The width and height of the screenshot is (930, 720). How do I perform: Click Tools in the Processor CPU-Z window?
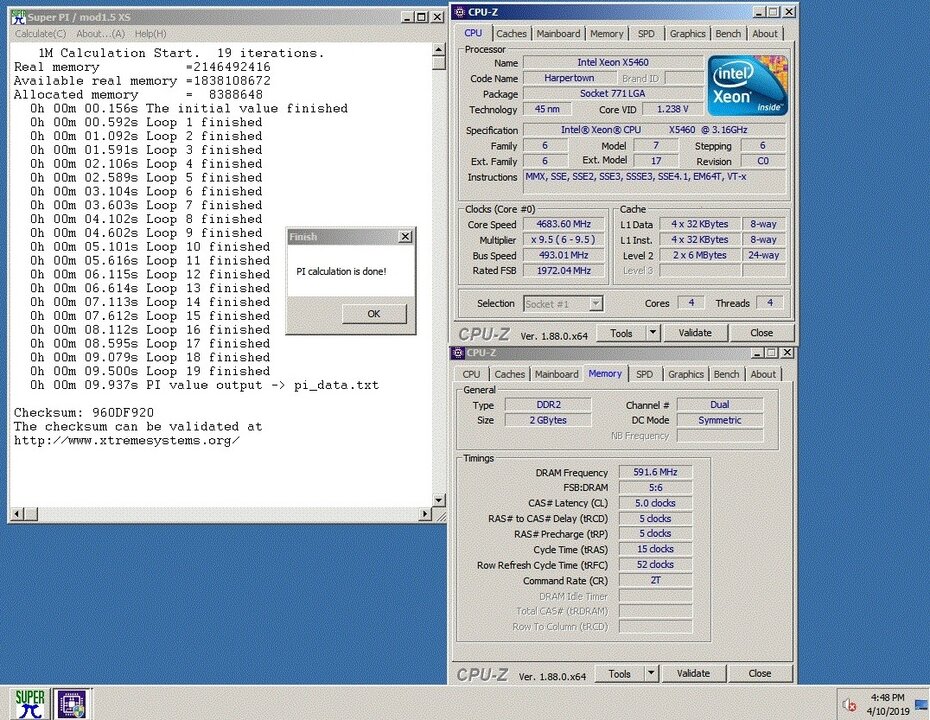click(x=621, y=333)
